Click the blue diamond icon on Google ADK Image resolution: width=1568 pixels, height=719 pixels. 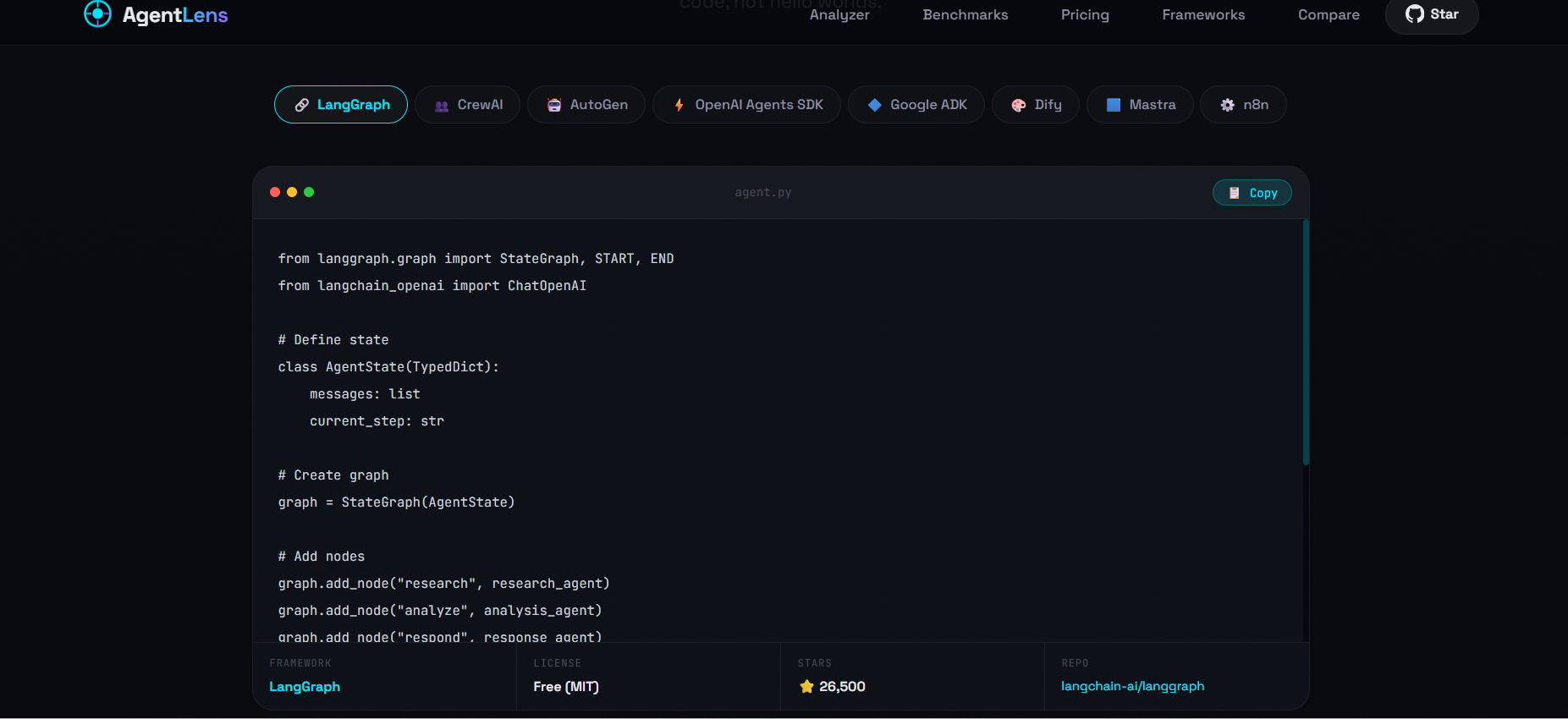[x=875, y=105]
